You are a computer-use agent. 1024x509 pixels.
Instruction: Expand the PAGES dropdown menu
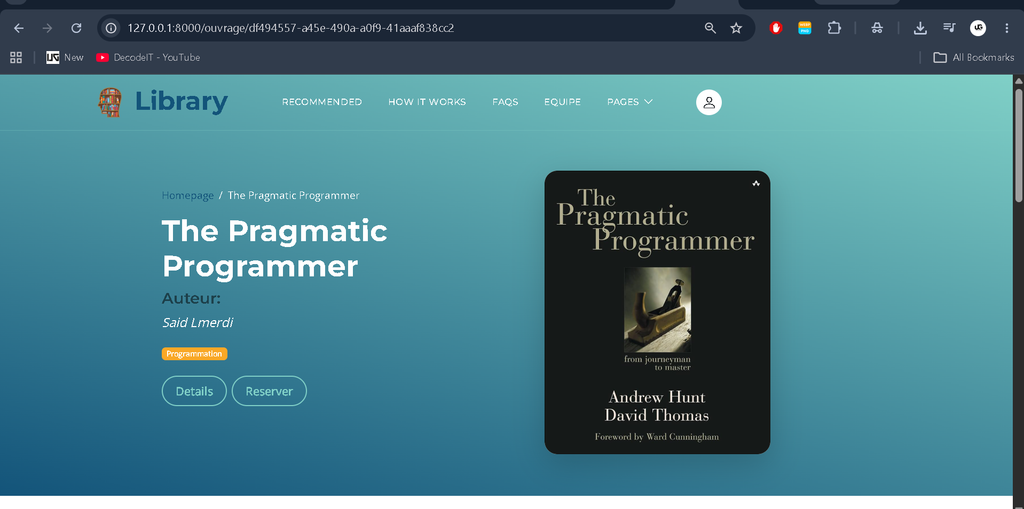click(630, 102)
